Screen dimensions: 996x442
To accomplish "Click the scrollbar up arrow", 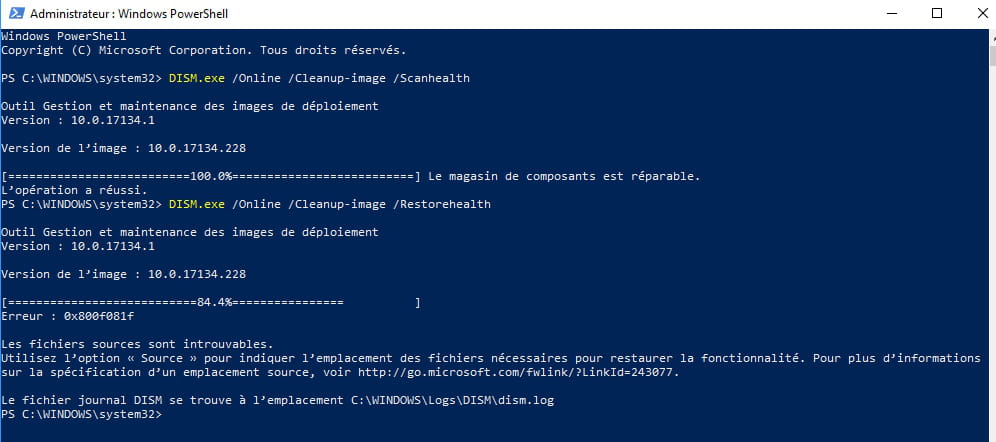I will pyautogui.click(x=992, y=37).
